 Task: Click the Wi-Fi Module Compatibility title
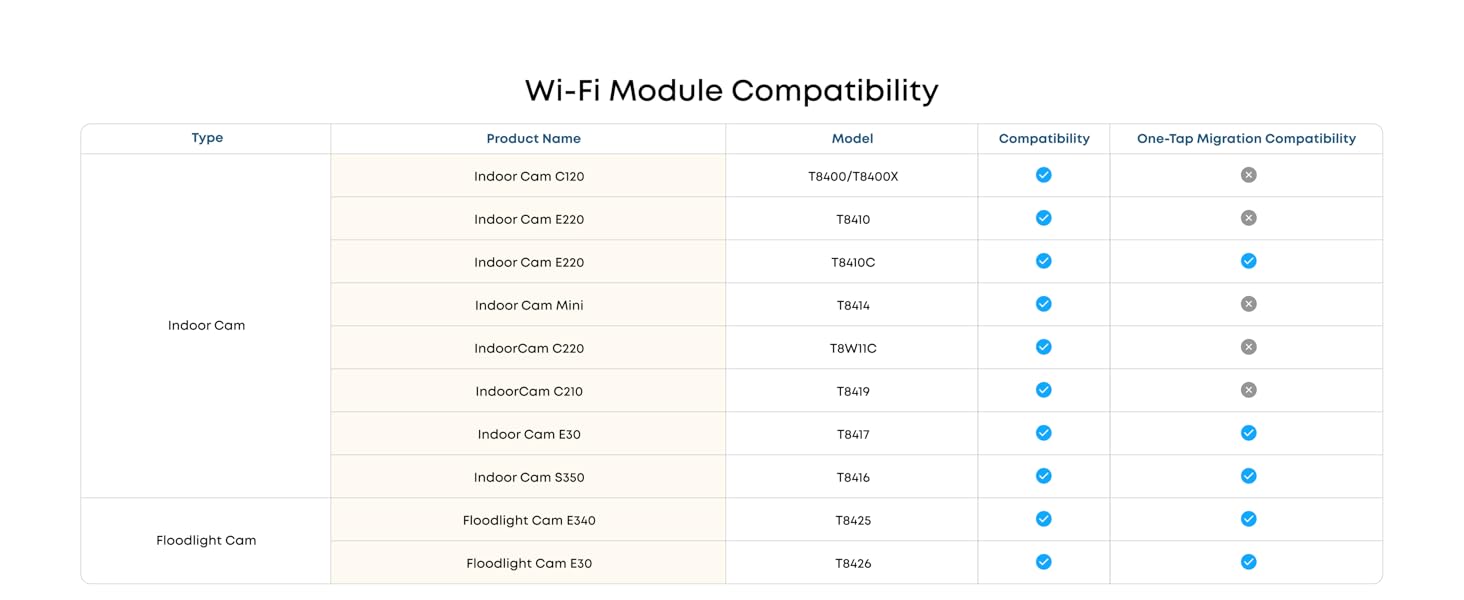click(x=732, y=91)
